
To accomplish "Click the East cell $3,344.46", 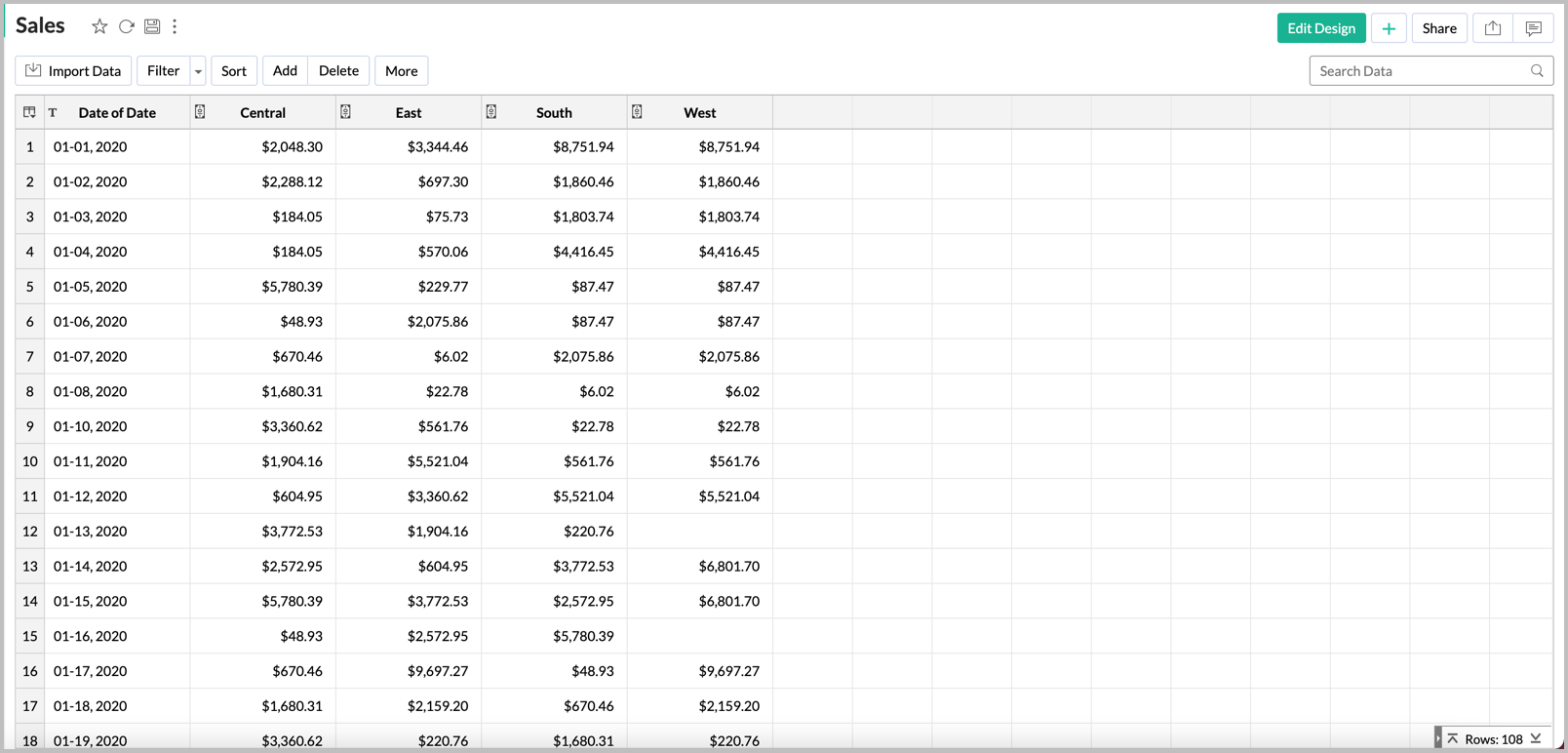I will tap(409, 147).
